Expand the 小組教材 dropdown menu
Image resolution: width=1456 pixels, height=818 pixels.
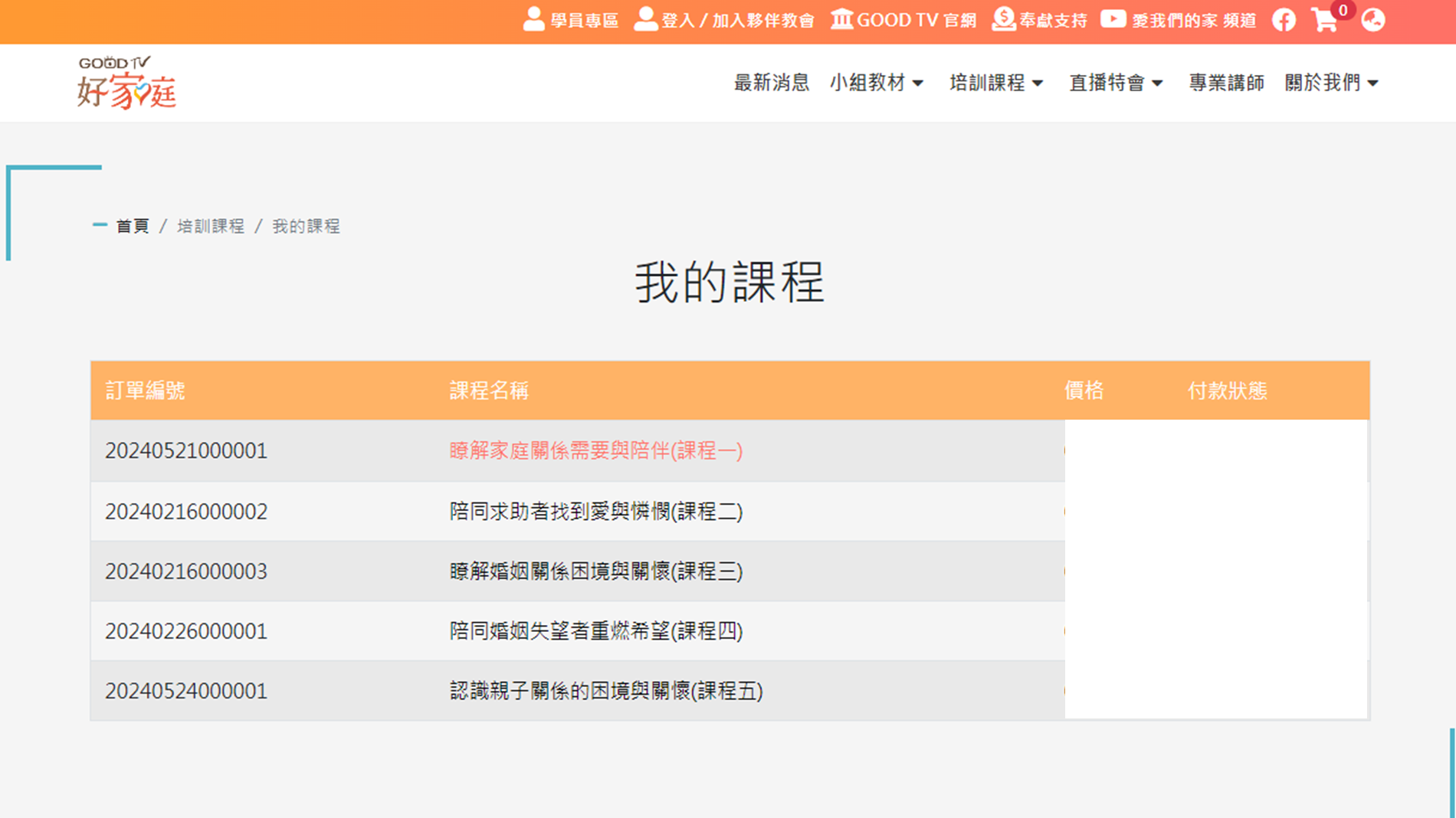(877, 83)
